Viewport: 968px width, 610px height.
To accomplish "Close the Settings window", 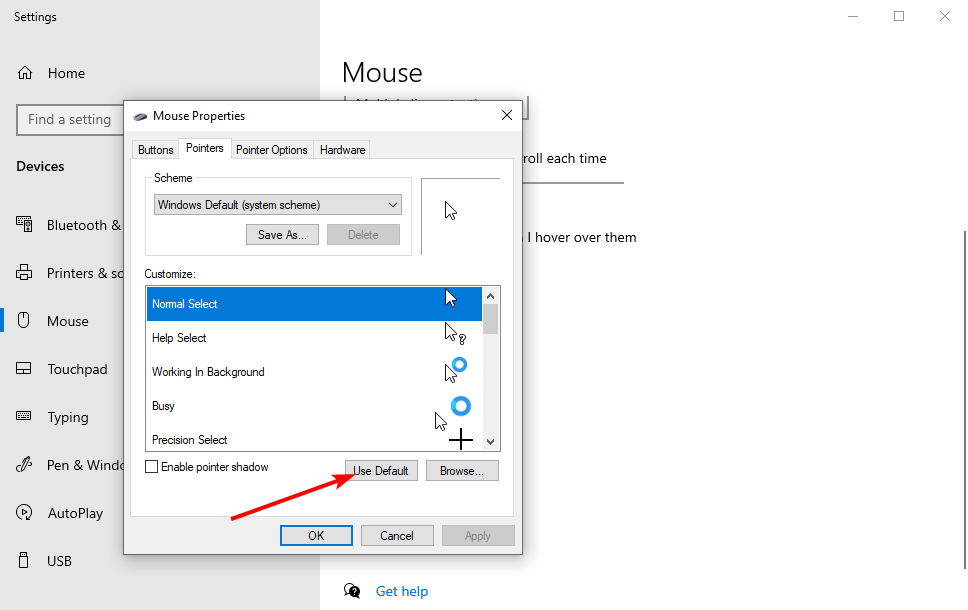I will tap(945, 17).
